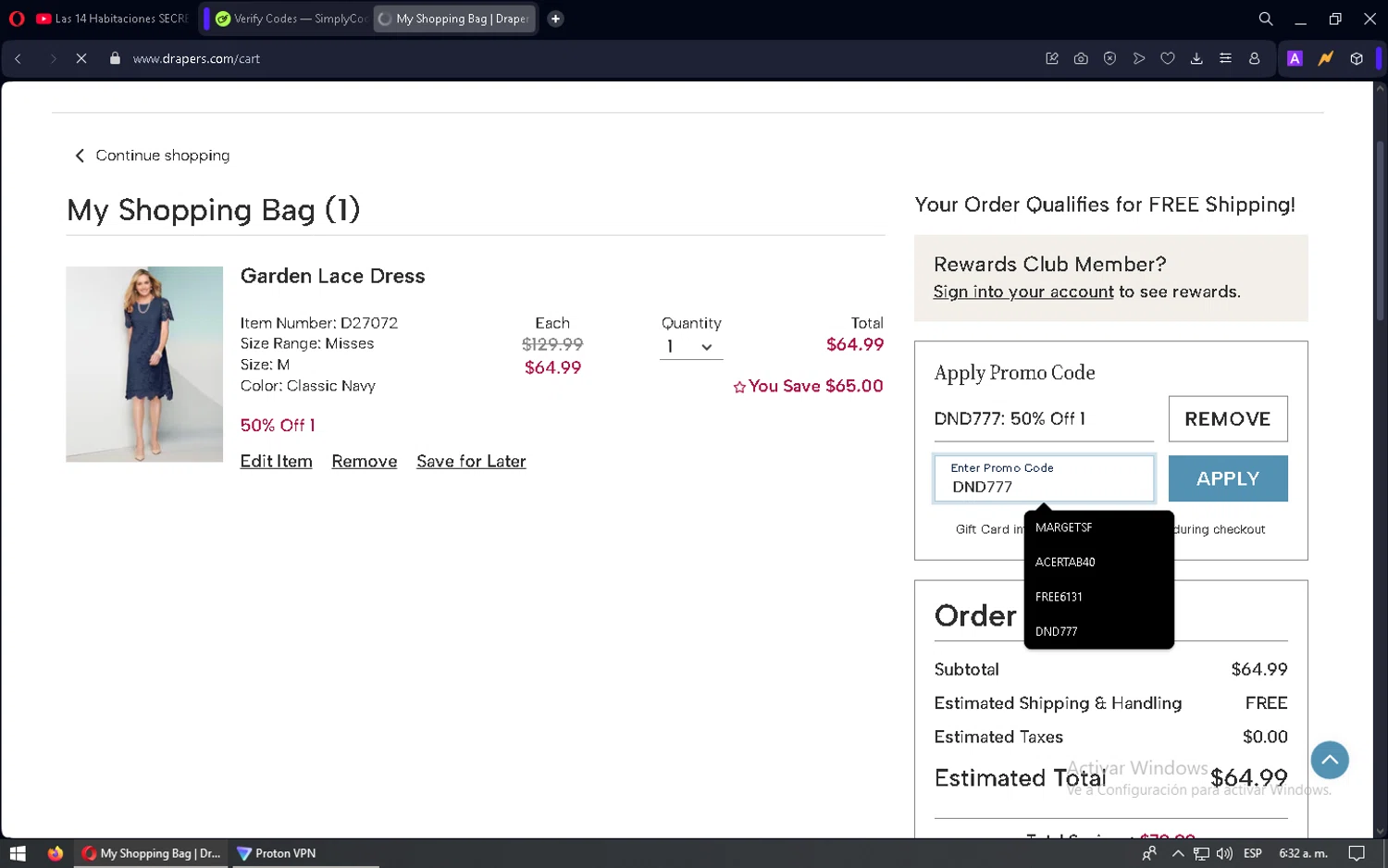1388x868 pixels.
Task: Click the yellow extension icon
Action: [1326, 58]
